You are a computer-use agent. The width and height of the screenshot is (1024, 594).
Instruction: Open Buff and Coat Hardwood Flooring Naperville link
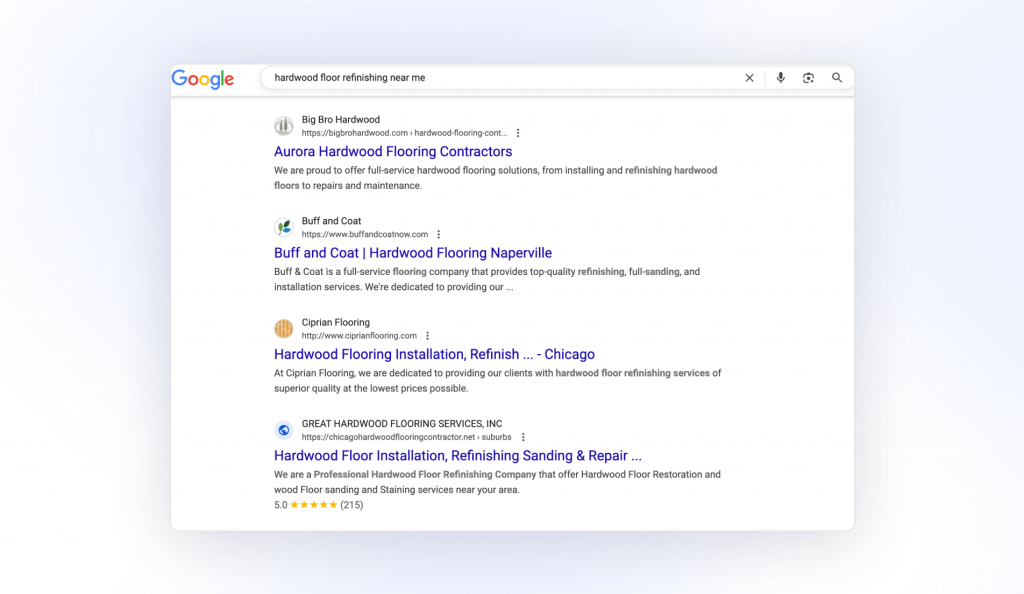tap(413, 253)
